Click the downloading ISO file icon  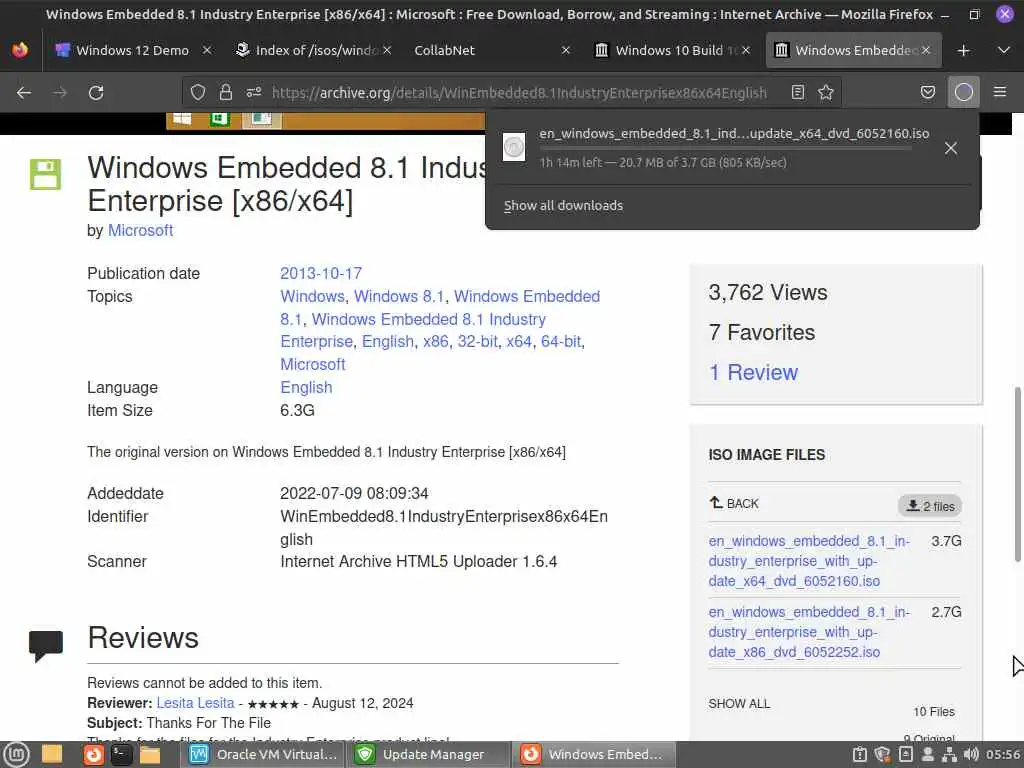point(514,147)
